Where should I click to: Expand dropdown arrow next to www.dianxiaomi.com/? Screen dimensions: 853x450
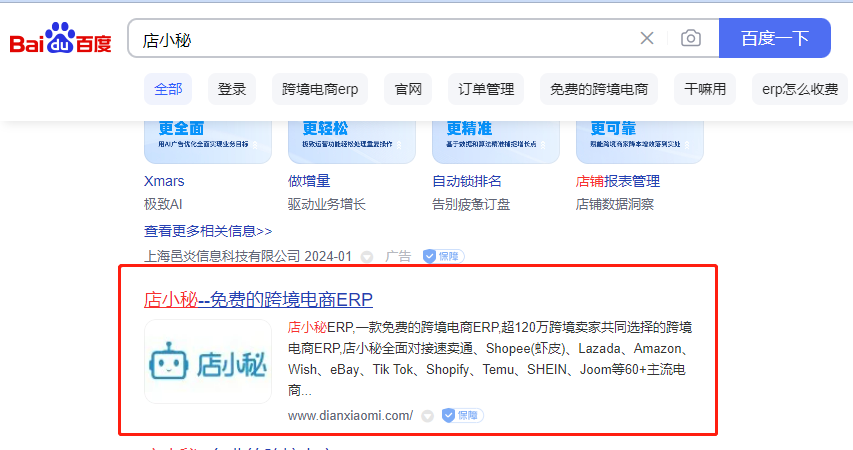(428, 416)
